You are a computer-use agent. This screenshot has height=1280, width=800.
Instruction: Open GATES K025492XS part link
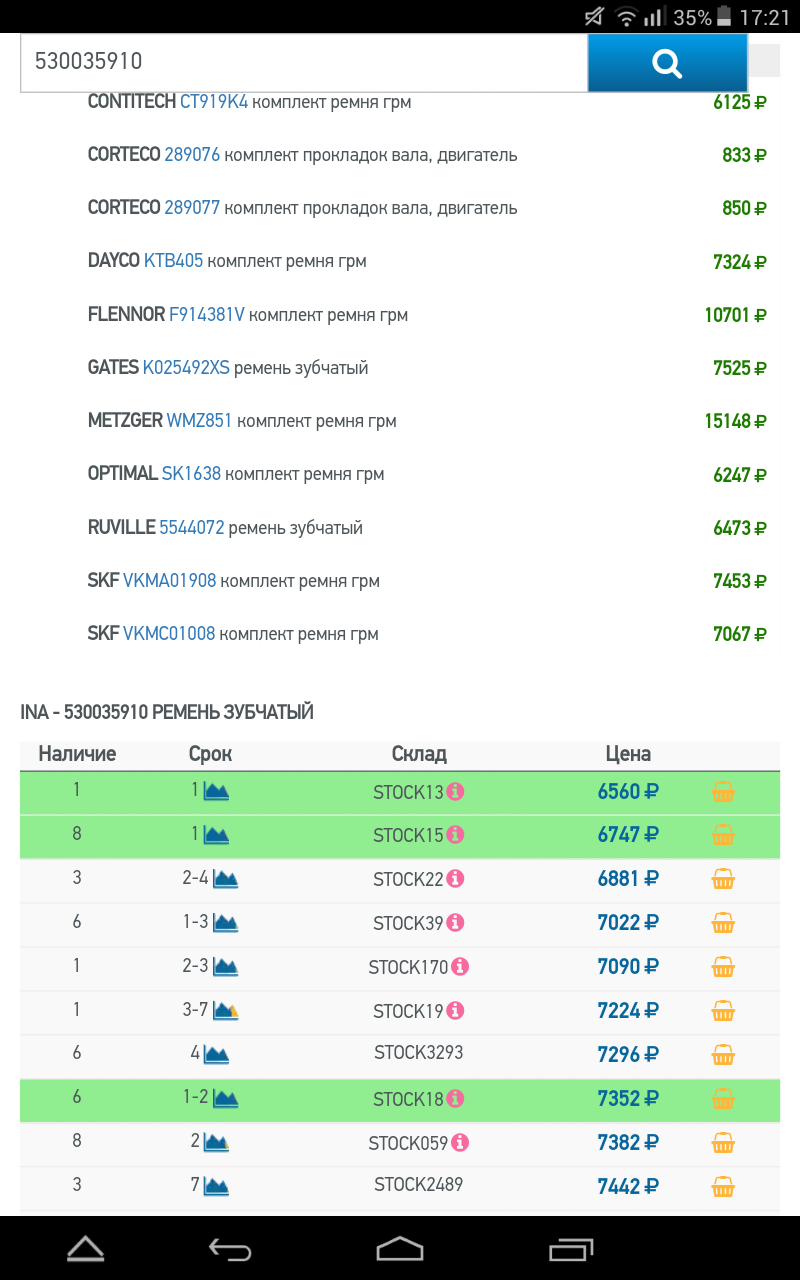tap(186, 368)
